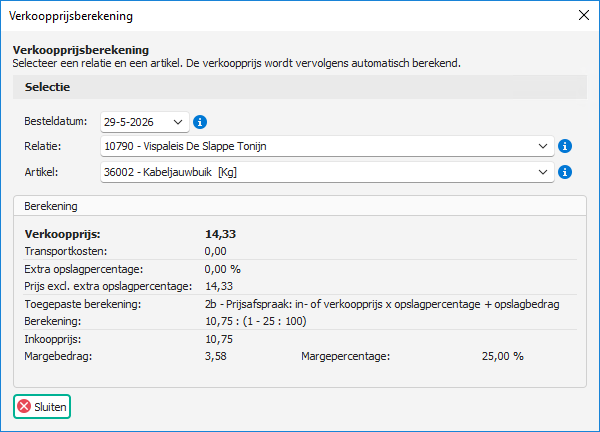Image resolution: width=600 pixels, height=432 pixels.
Task: Click the info icon beside Artikel
Action: tap(565, 172)
